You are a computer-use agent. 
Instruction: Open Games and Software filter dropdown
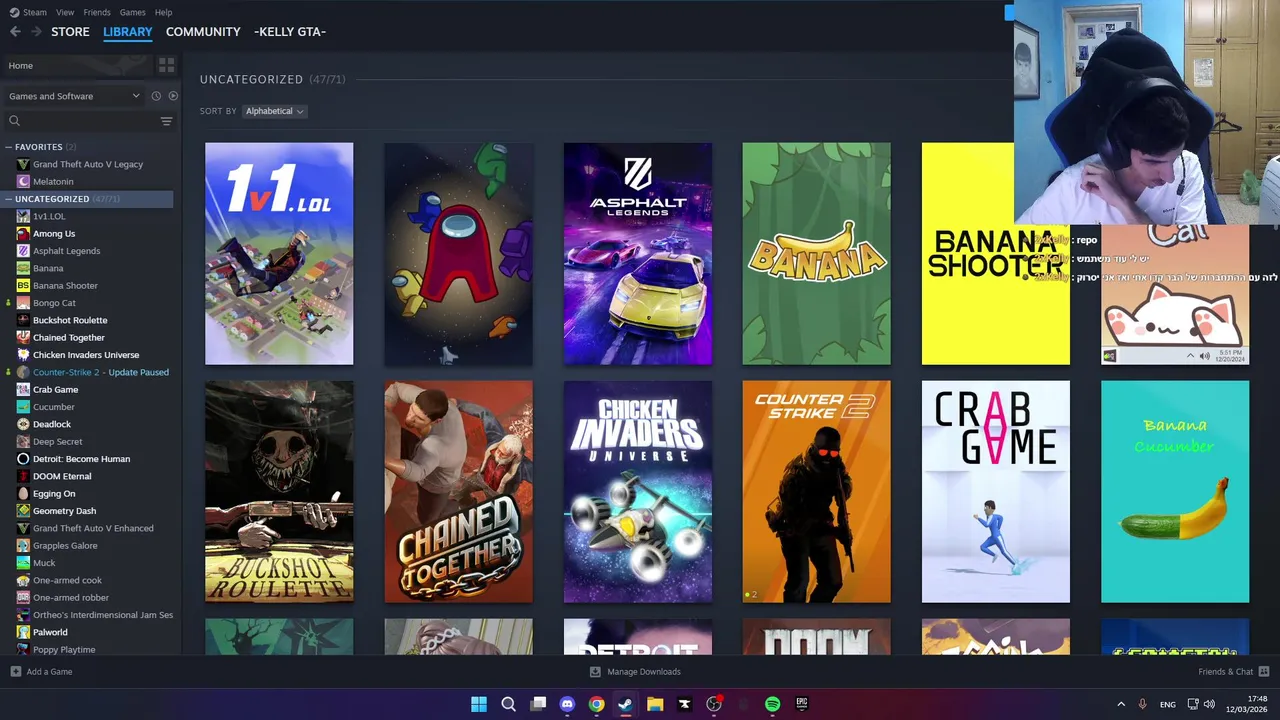click(x=74, y=96)
